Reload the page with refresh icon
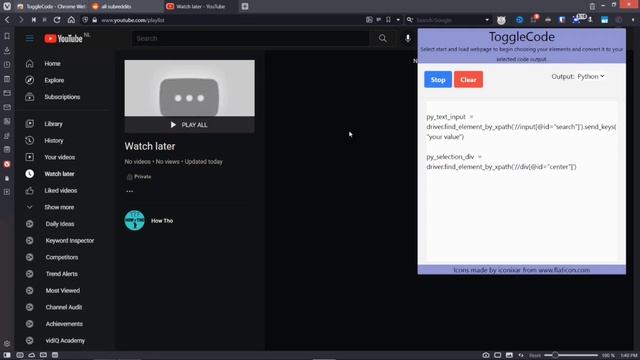This screenshot has height=360, width=640. [x=57, y=20]
